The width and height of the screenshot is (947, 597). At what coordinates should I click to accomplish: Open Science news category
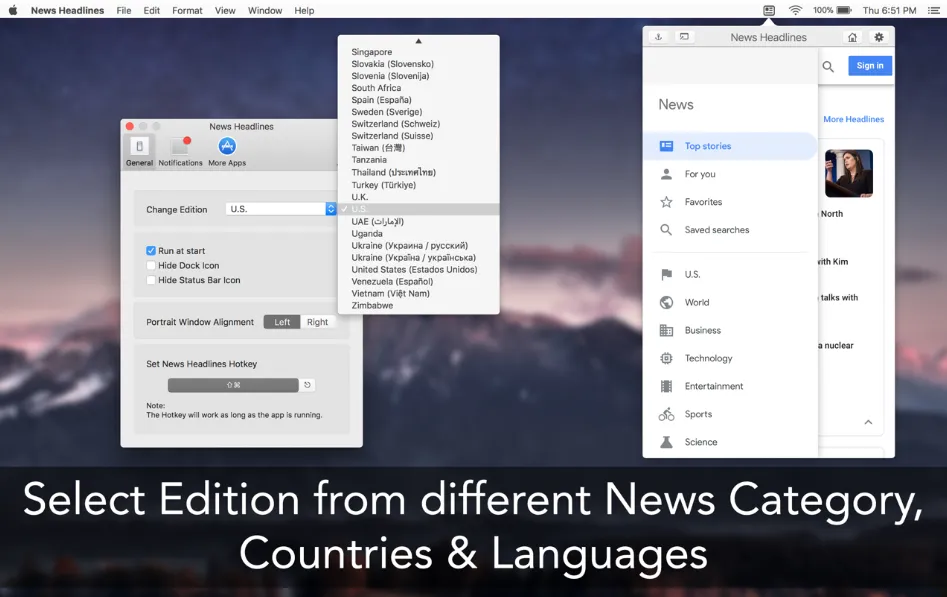pyautogui.click(x=730, y=442)
